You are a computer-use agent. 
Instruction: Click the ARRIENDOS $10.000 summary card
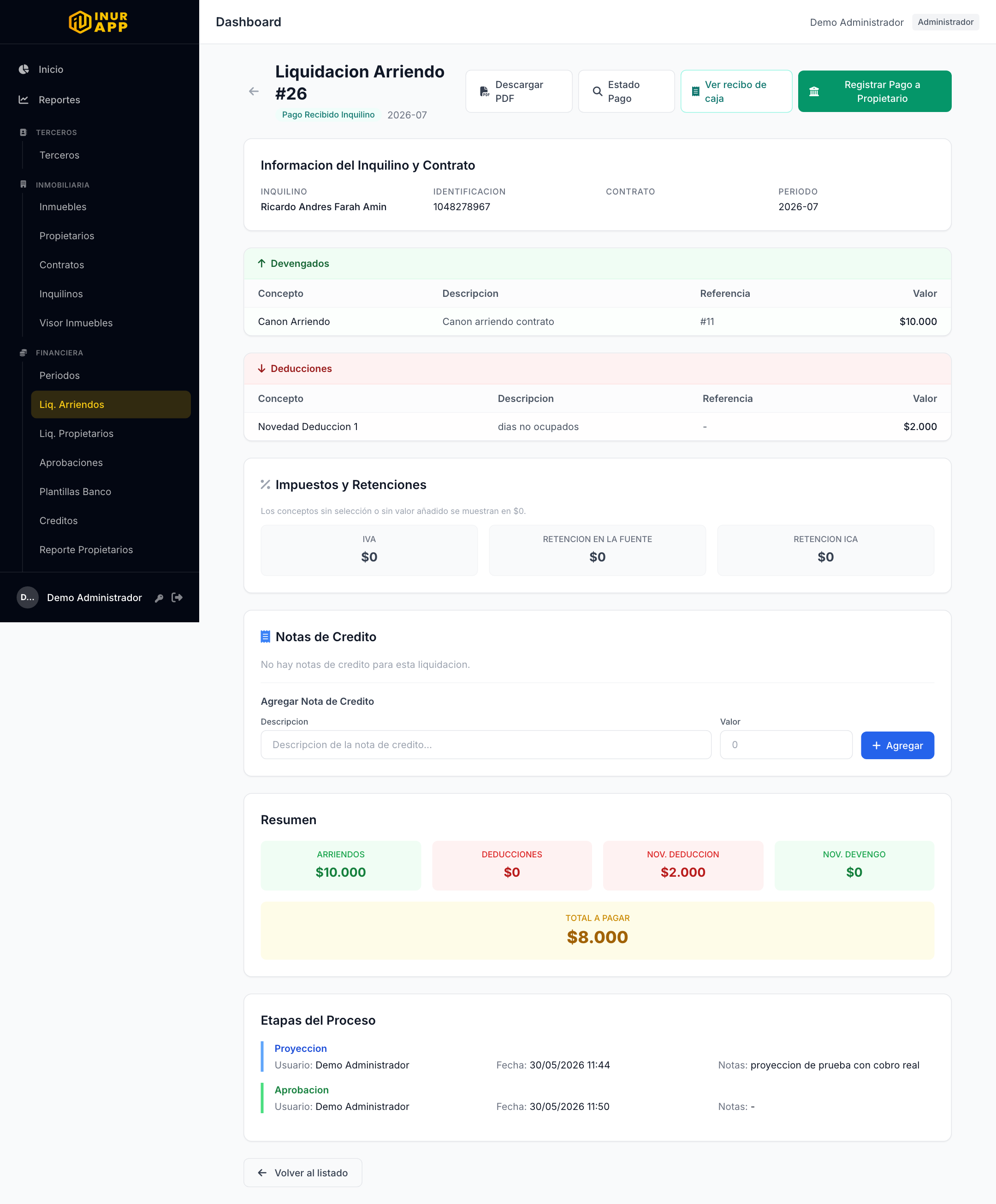341,866
